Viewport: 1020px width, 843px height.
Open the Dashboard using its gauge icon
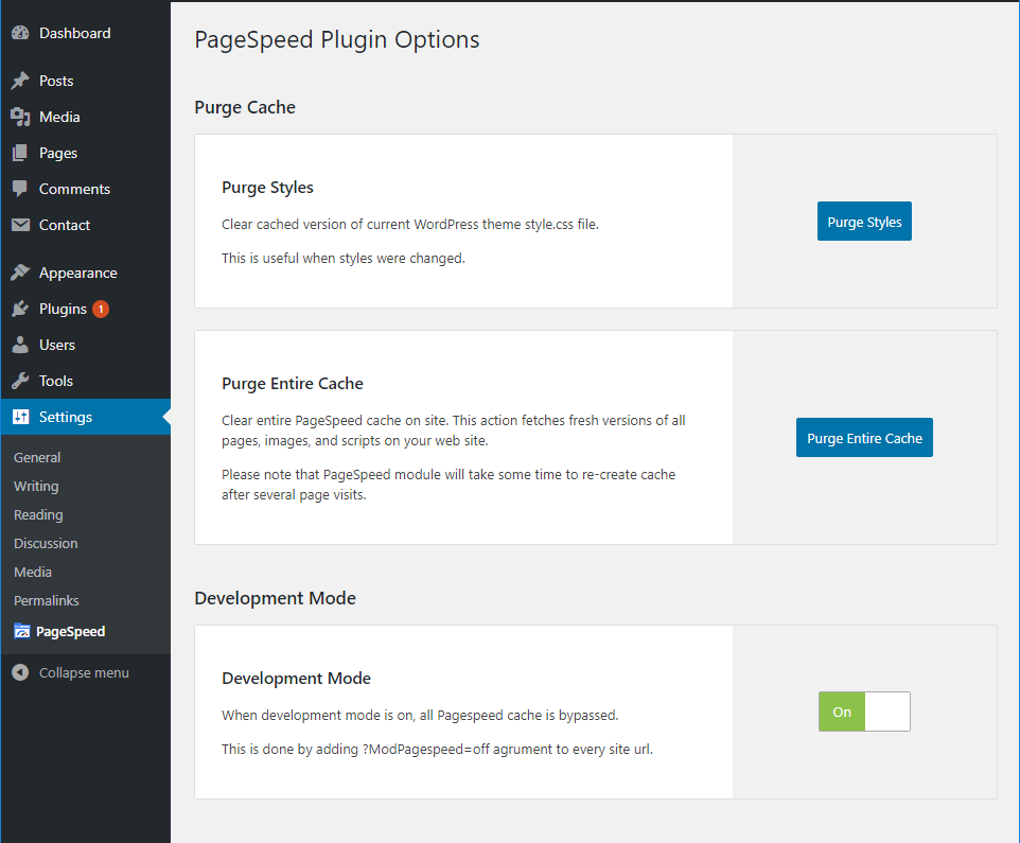20,33
